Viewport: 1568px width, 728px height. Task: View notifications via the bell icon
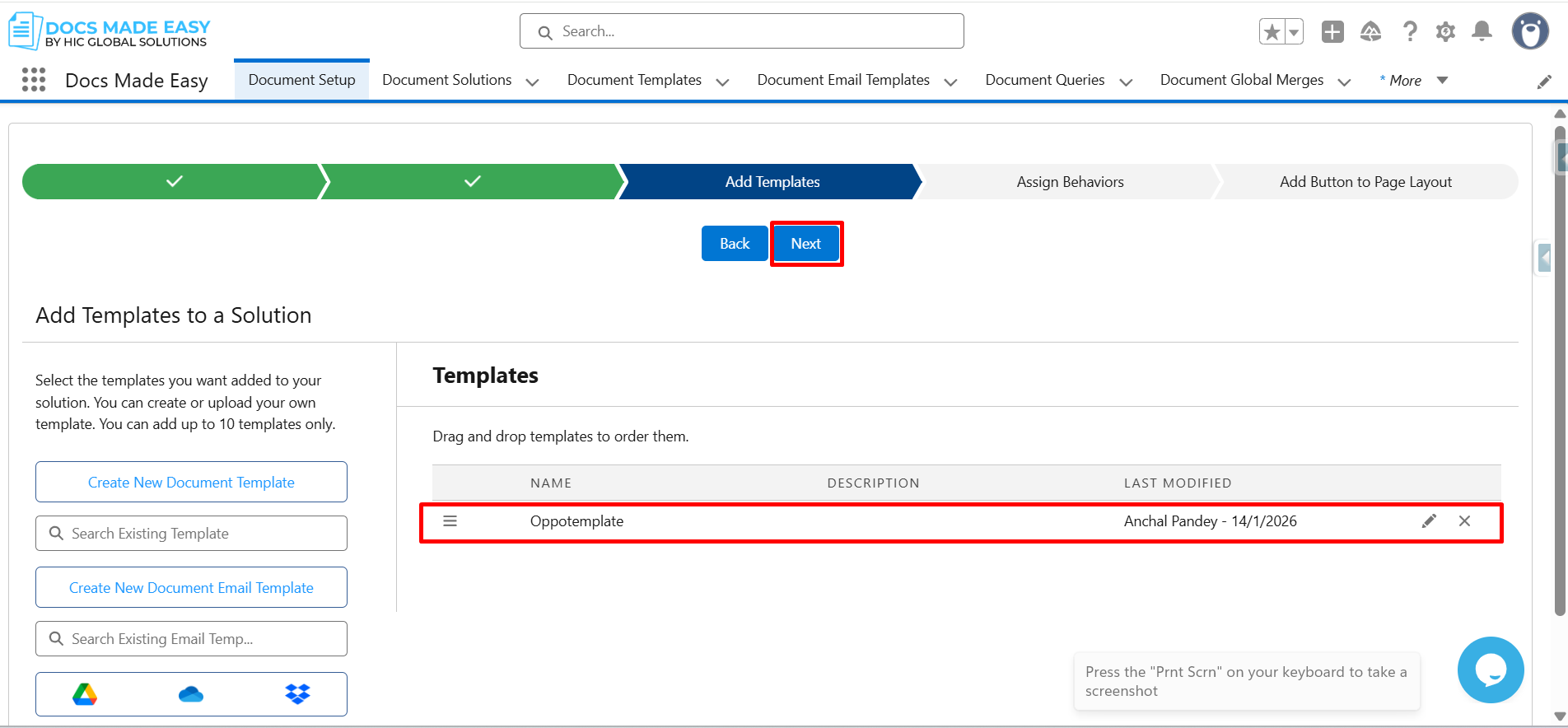[x=1482, y=32]
